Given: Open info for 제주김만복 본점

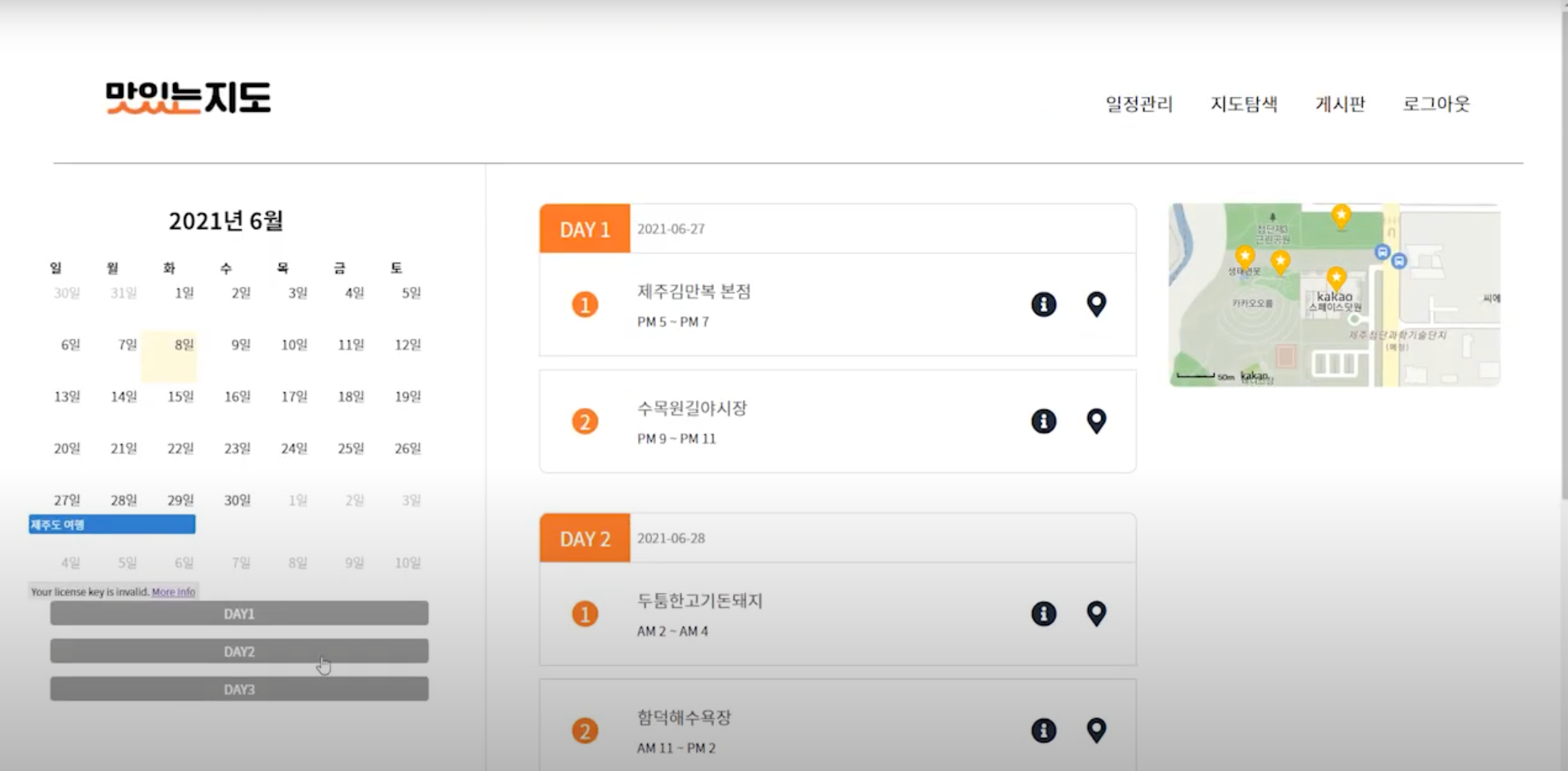Looking at the screenshot, I should tap(1044, 304).
